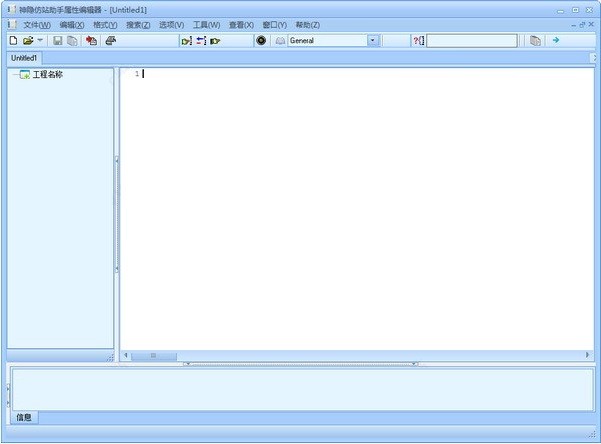This screenshot has width=601, height=444.
Task: Select the 工程名称 tree node
Action: pos(48,74)
